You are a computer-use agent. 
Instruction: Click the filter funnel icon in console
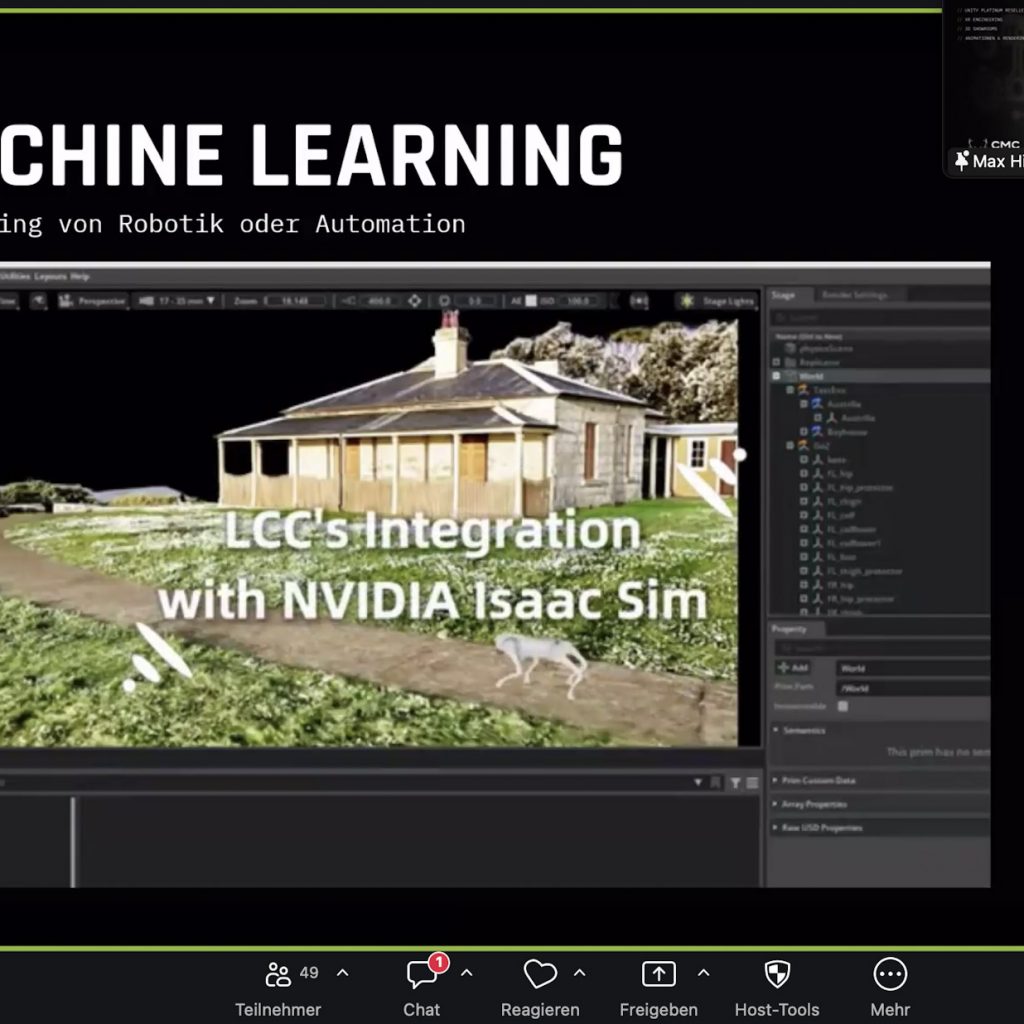(x=735, y=783)
